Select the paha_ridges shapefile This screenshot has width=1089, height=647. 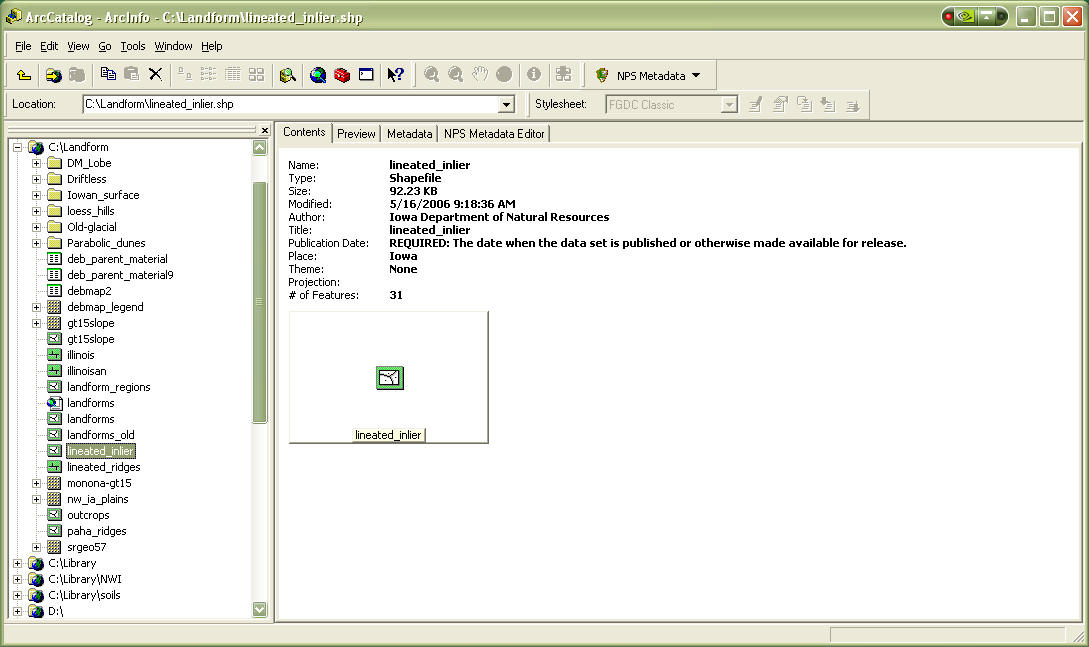click(96, 531)
